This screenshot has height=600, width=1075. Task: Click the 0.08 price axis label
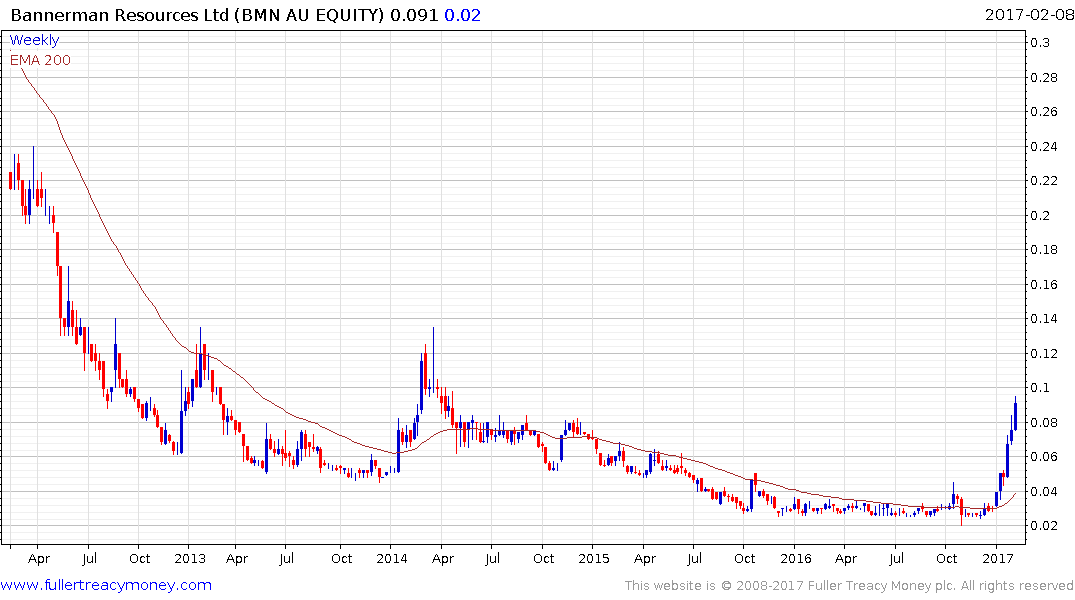pos(1044,422)
